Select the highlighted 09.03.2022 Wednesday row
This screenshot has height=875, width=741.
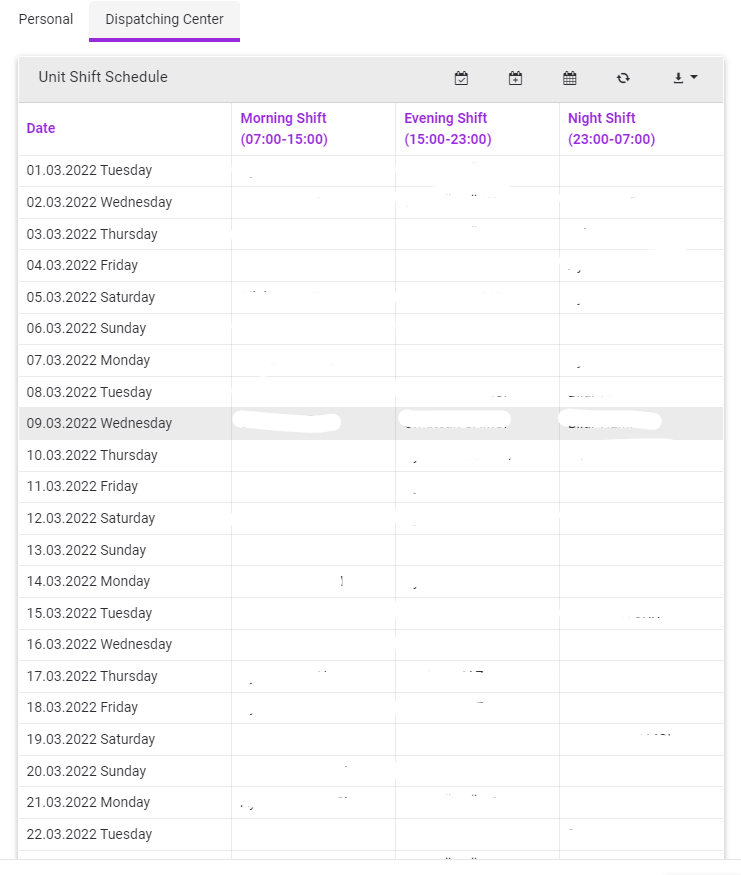click(x=99, y=423)
